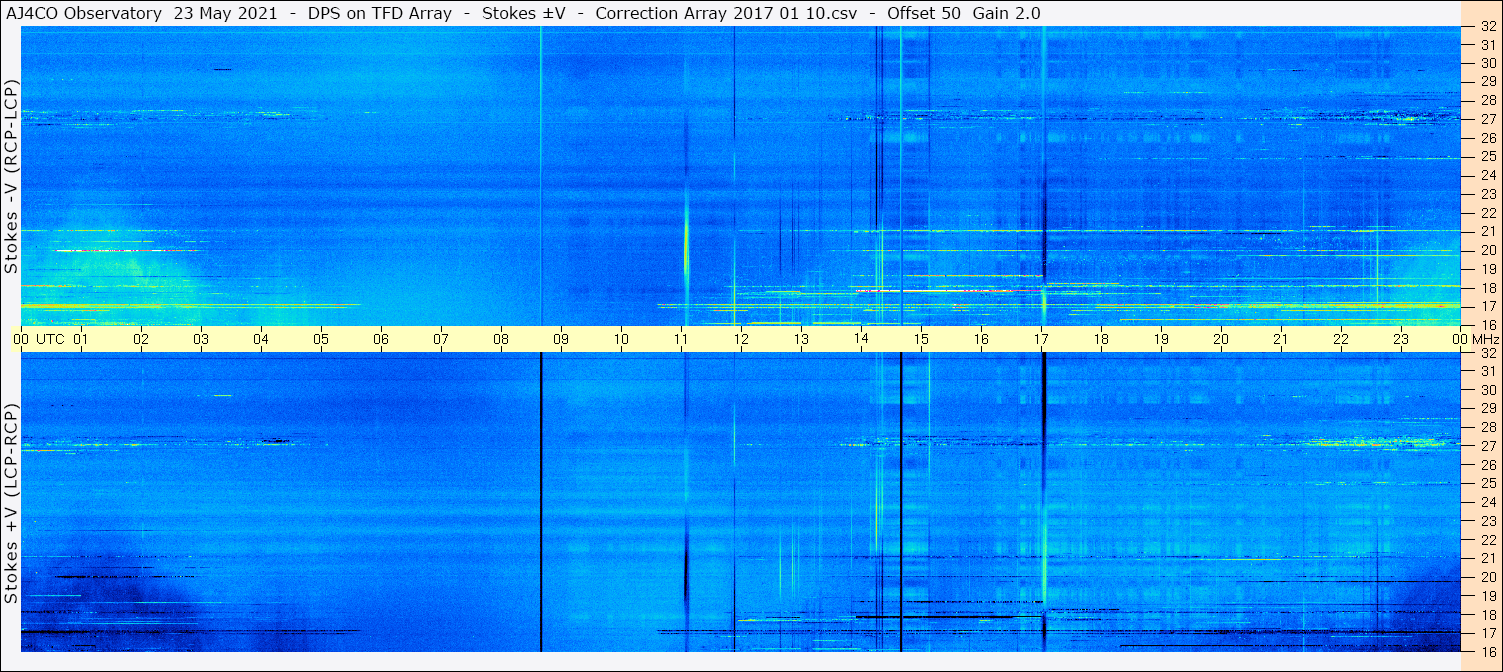Image resolution: width=1503 pixels, height=672 pixels.
Task: Click the 05 UTC hour label
Action: tap(321, 339)
